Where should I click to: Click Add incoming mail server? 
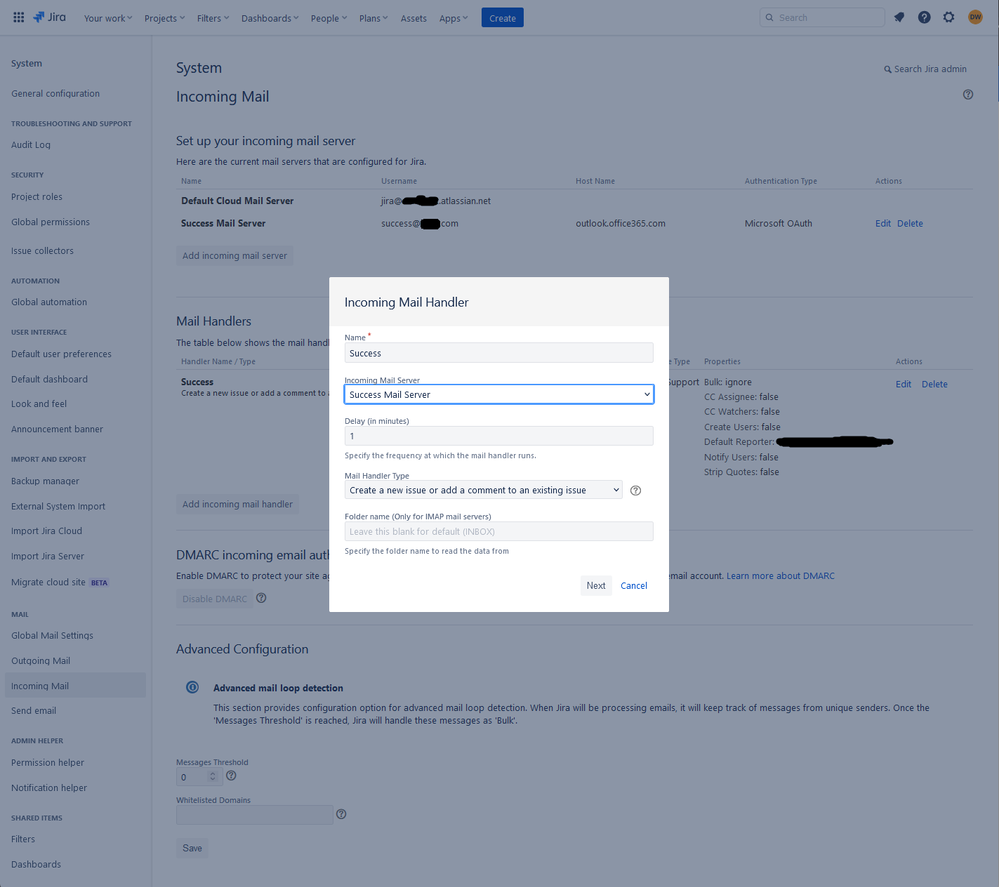tap(234, 256)
